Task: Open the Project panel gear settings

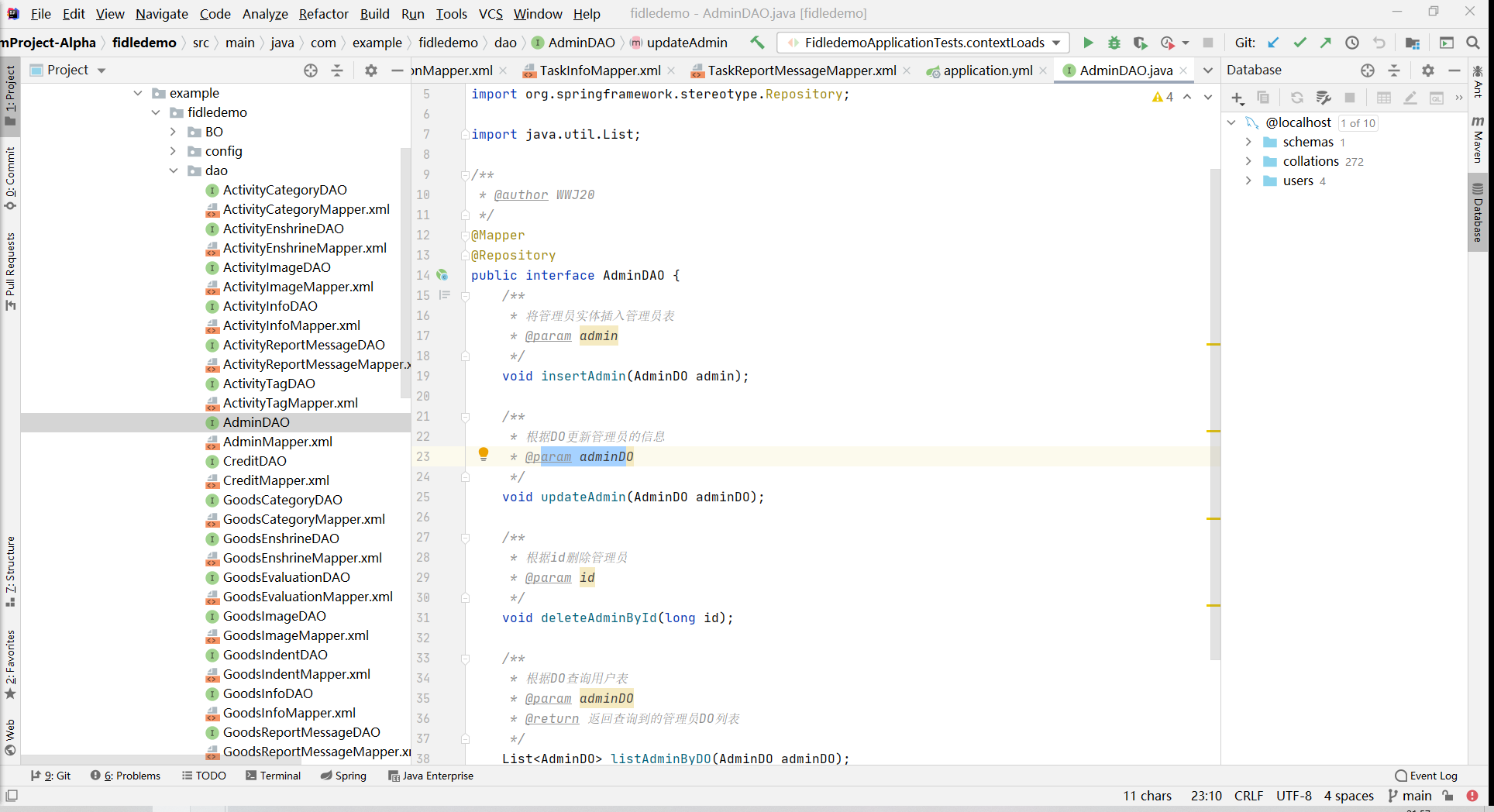Action: point(371,71)
